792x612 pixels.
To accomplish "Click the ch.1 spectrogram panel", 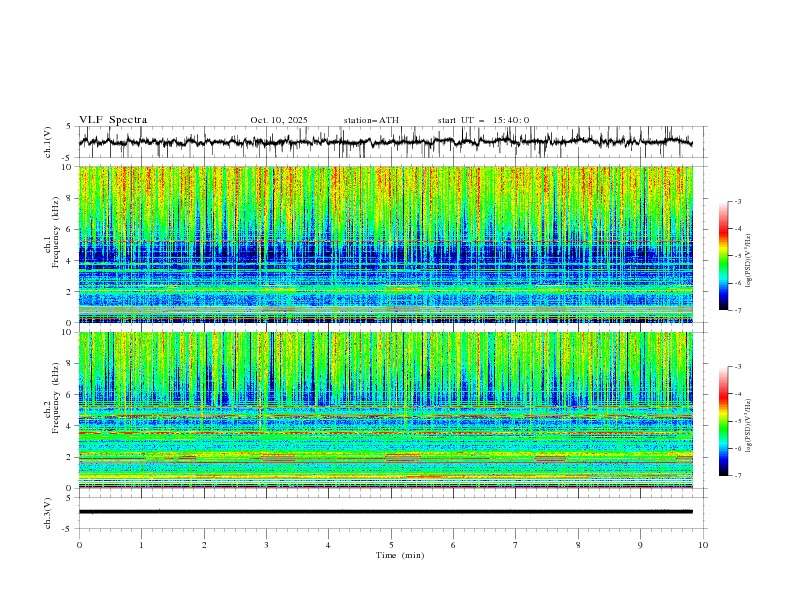I will [x=385, y=244].
